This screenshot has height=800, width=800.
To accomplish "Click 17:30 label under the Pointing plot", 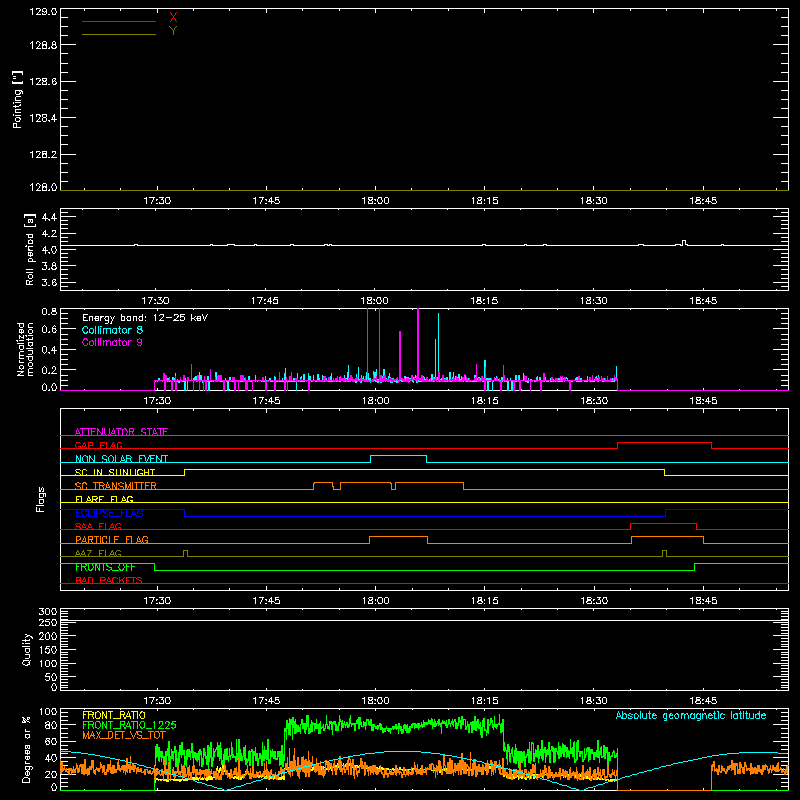I will [x=157, y=201].
